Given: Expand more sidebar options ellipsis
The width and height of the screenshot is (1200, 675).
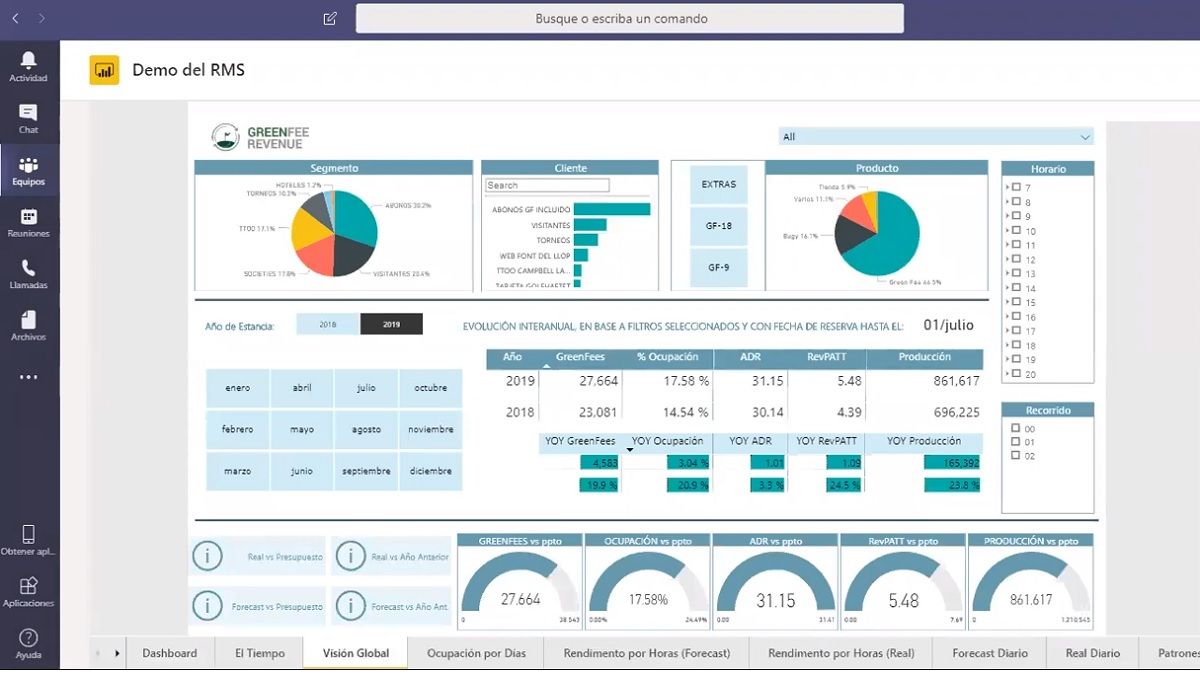Looking at the screenshot, I should [28, 377].
